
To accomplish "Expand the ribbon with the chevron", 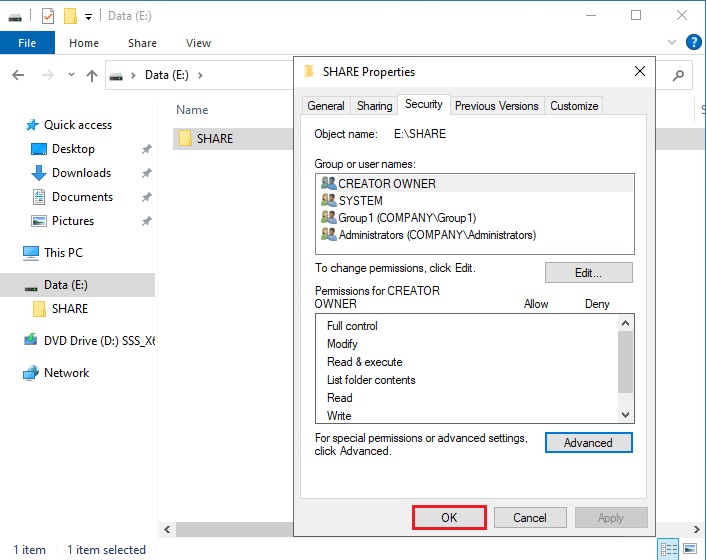I will [x=672, y=43].
